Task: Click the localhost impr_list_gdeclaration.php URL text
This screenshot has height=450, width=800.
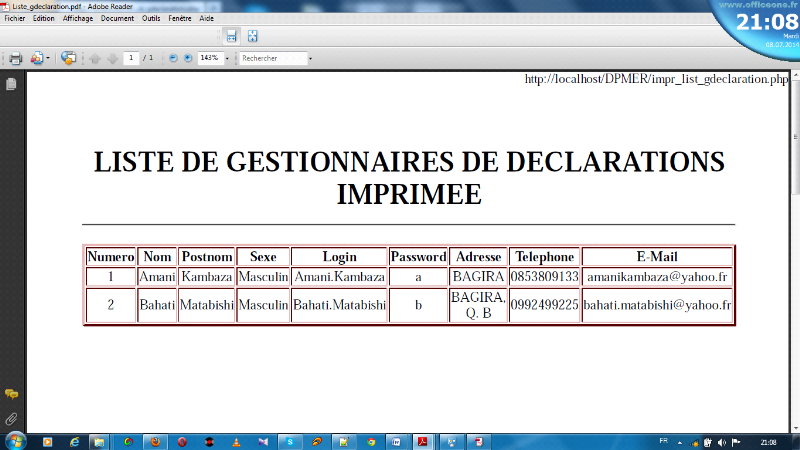Action: click(657, 79)
